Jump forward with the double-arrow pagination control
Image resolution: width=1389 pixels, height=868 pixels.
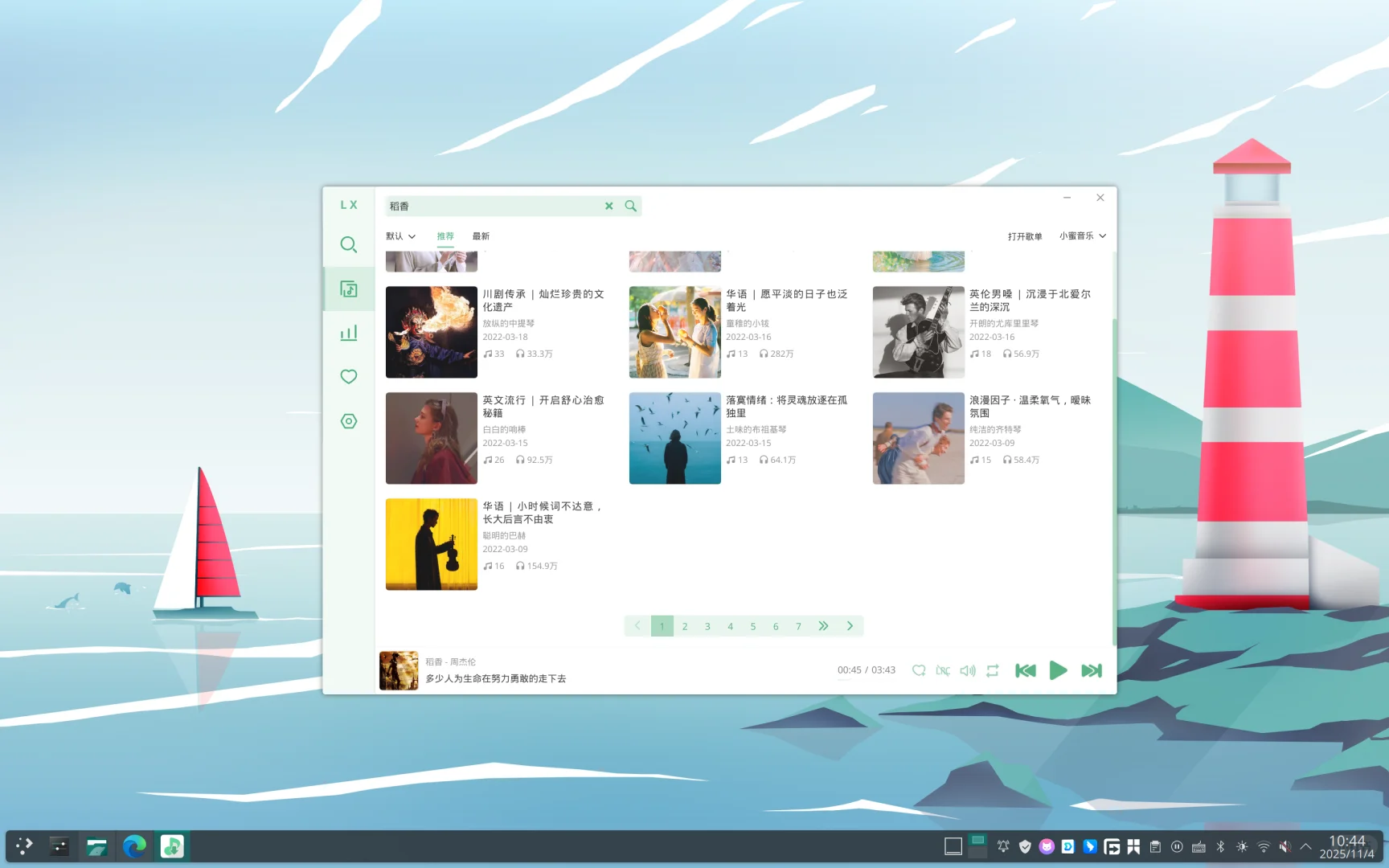[822, 625]
